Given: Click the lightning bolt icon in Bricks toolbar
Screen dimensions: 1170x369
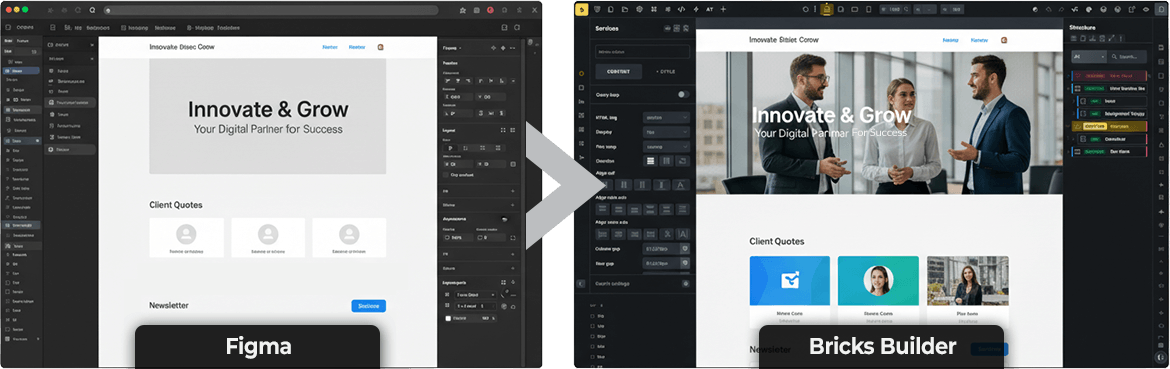Looking at the screenshot, I should pos(695,10).
